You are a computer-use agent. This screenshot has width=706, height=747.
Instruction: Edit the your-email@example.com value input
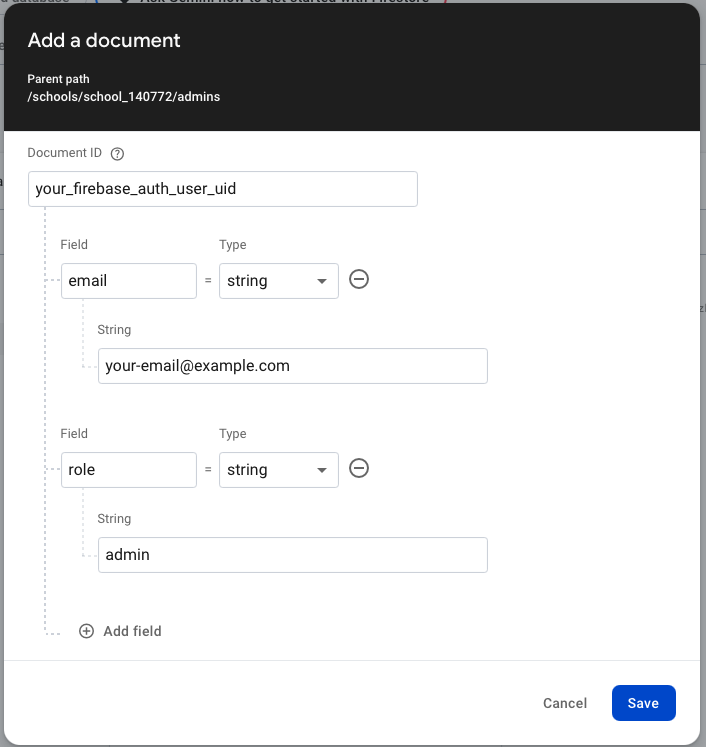(x=292, y=366)
